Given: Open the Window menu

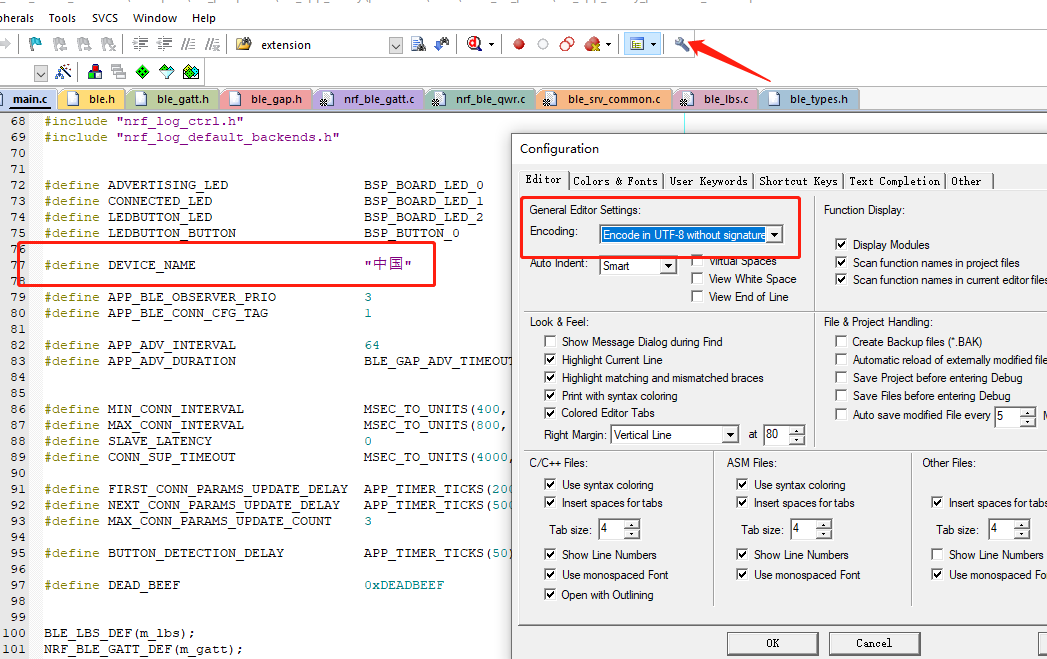Looking at the screenshot, I should pyautogui.click(x=155, y=18).
